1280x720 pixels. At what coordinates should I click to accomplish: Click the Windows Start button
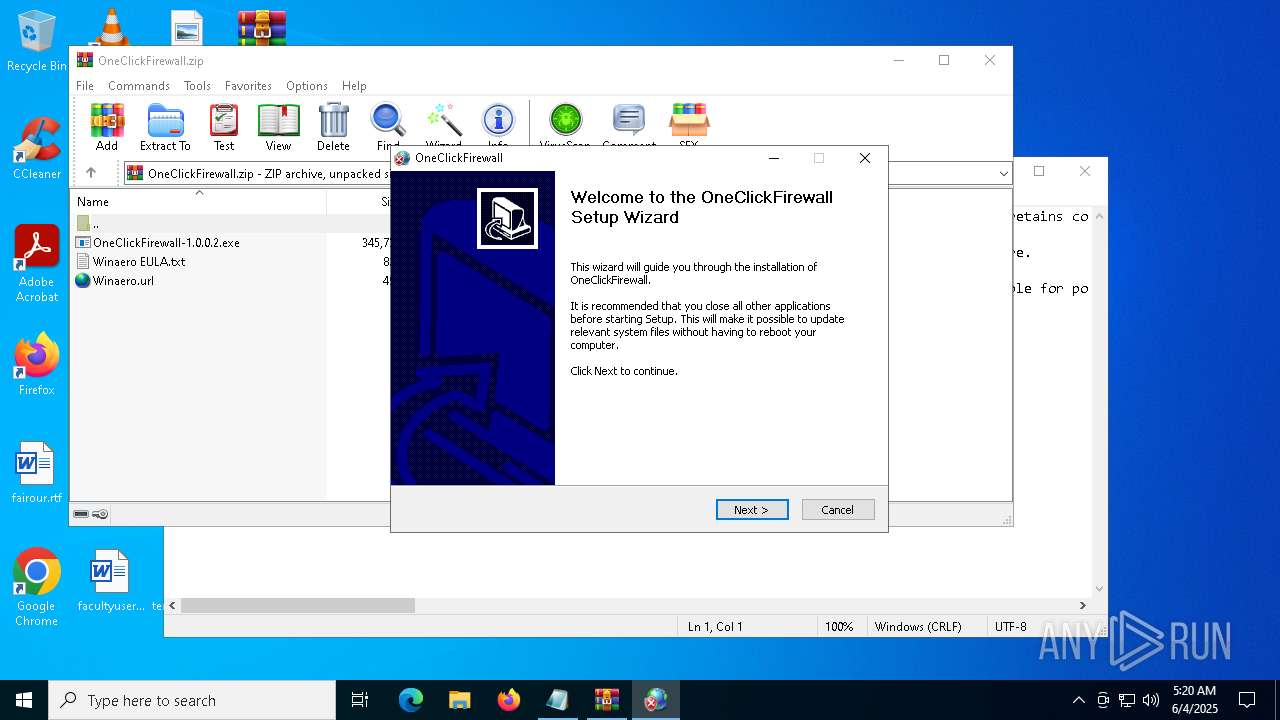(24, 700)
